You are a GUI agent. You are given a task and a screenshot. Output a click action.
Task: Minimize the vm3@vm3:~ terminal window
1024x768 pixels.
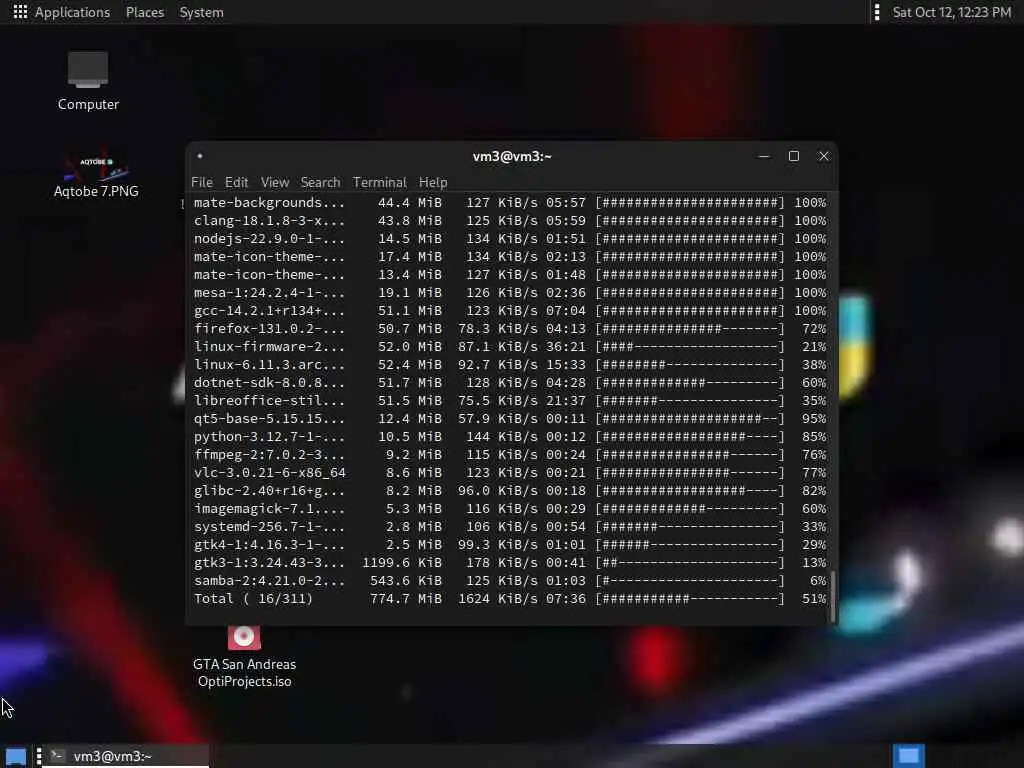click(x=763, y=156)
